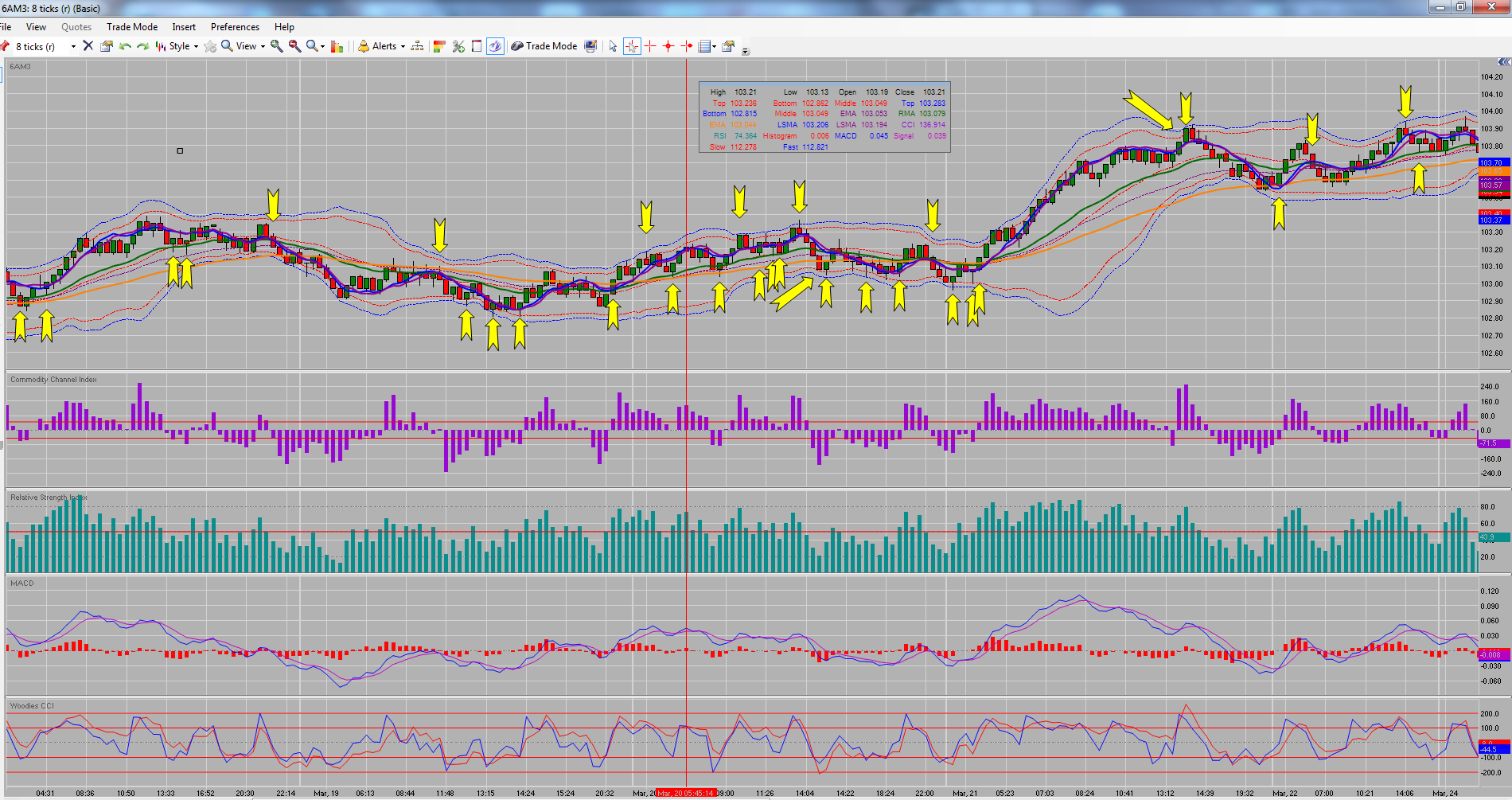The width and height of the screenshot is (1512, 800).
Task: Click the blue 103.70 price label
Action: 1494,162
